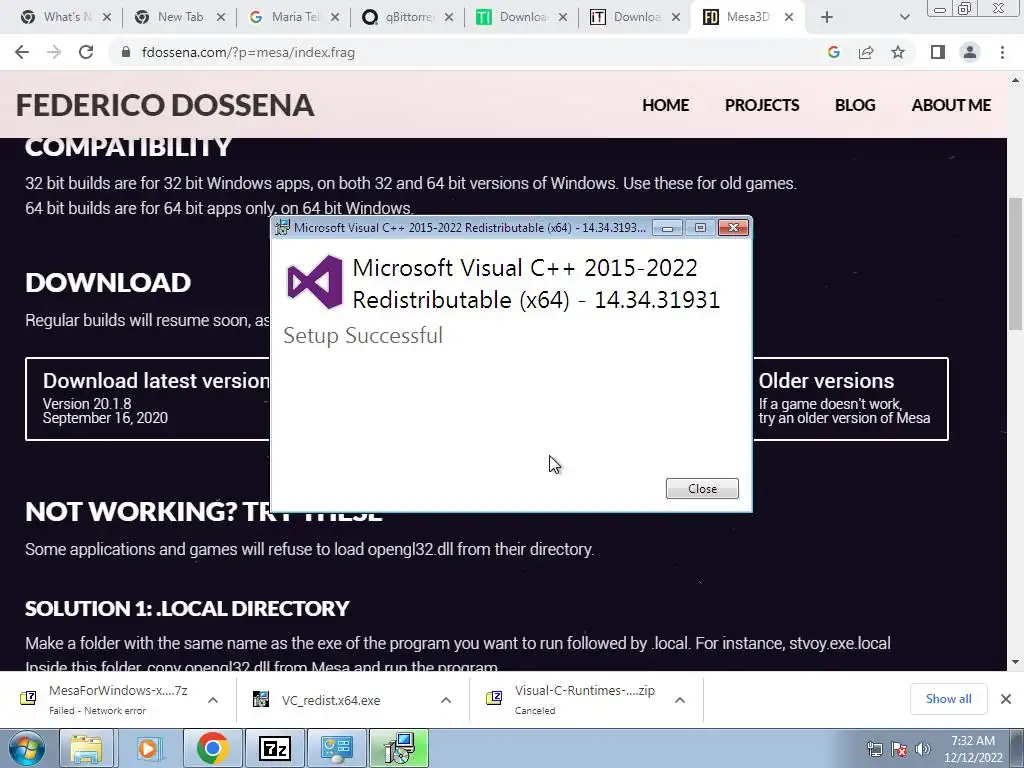Click the volume speaker tray icon

[923, 749]
